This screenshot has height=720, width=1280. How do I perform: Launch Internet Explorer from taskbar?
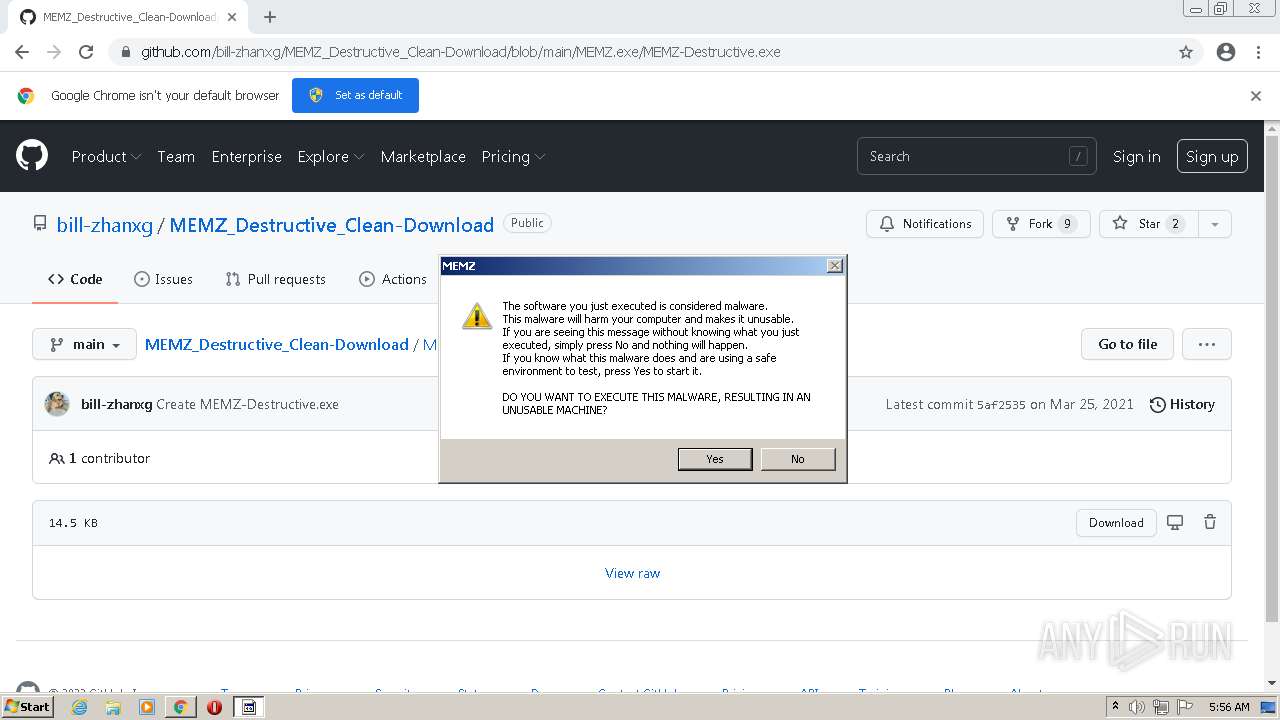coord(80,707)
